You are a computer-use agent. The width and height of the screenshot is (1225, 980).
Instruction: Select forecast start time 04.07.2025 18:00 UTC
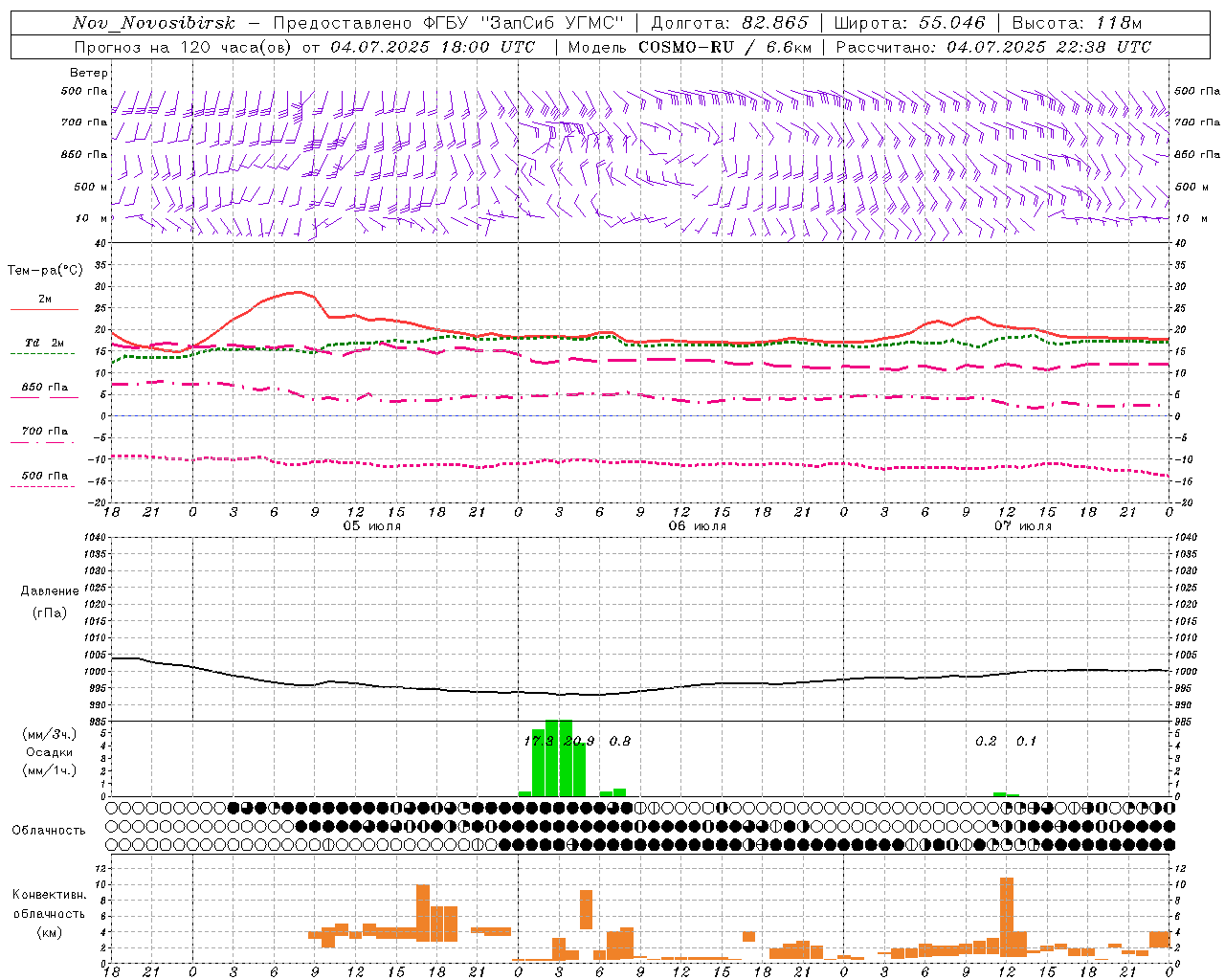433,47
